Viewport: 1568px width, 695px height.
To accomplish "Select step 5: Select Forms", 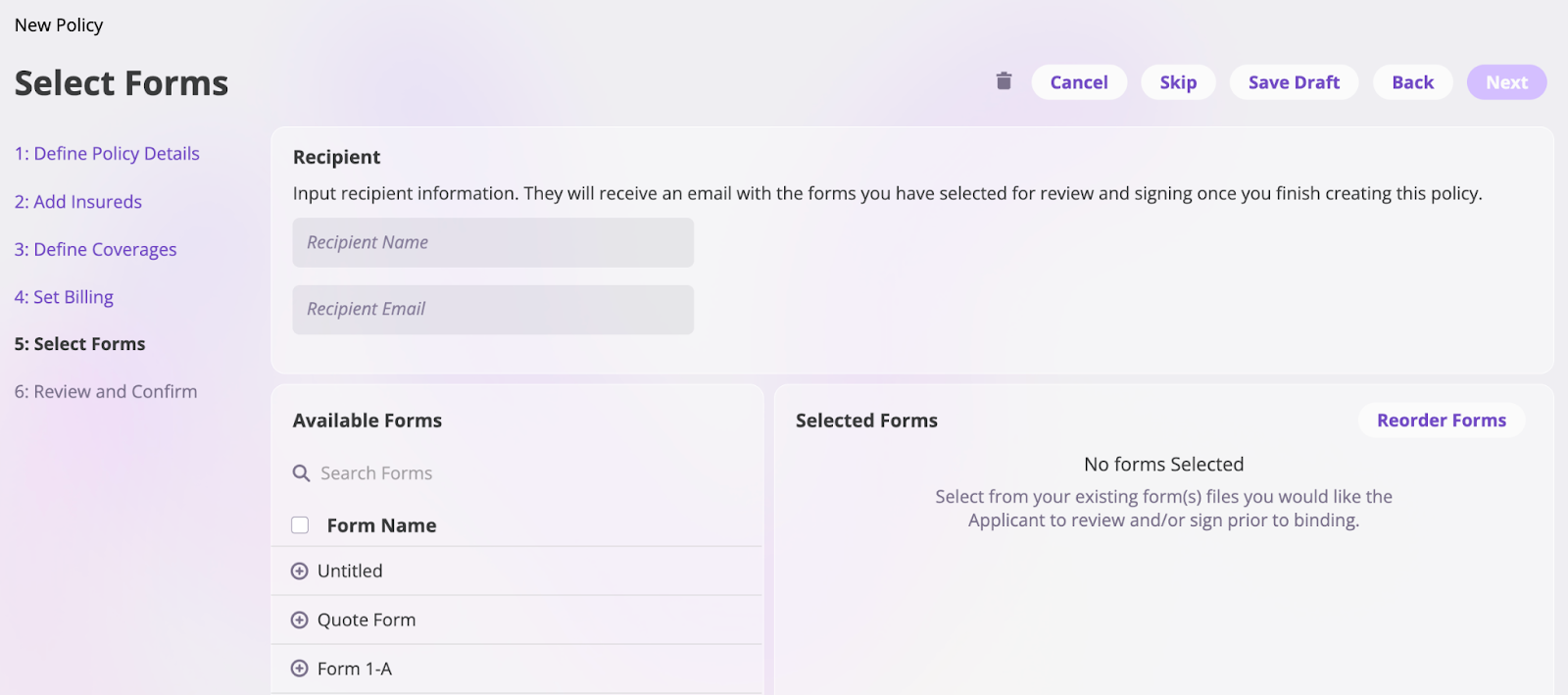I will (79, 344).
